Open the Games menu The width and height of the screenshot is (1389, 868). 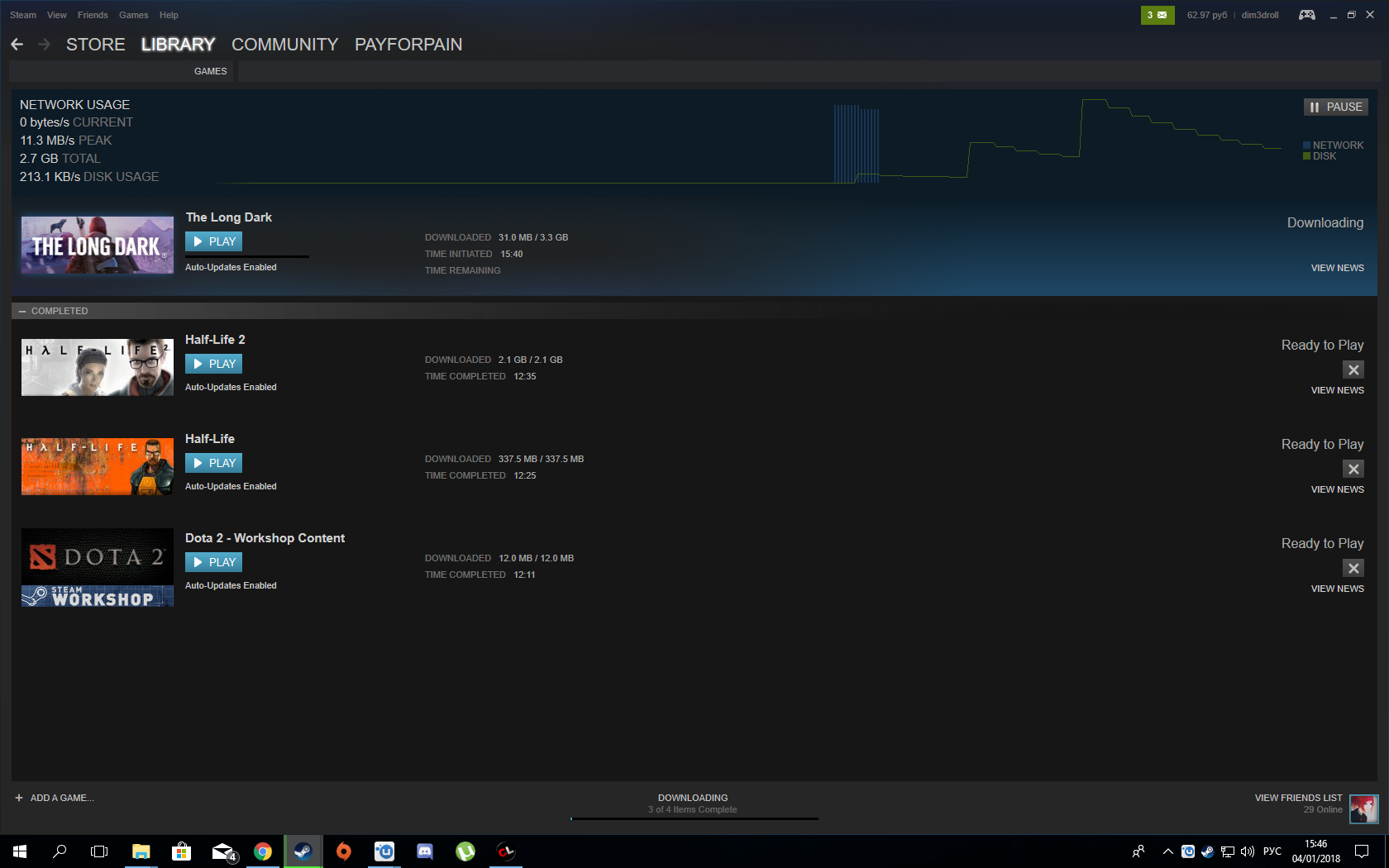pos(134,15)
